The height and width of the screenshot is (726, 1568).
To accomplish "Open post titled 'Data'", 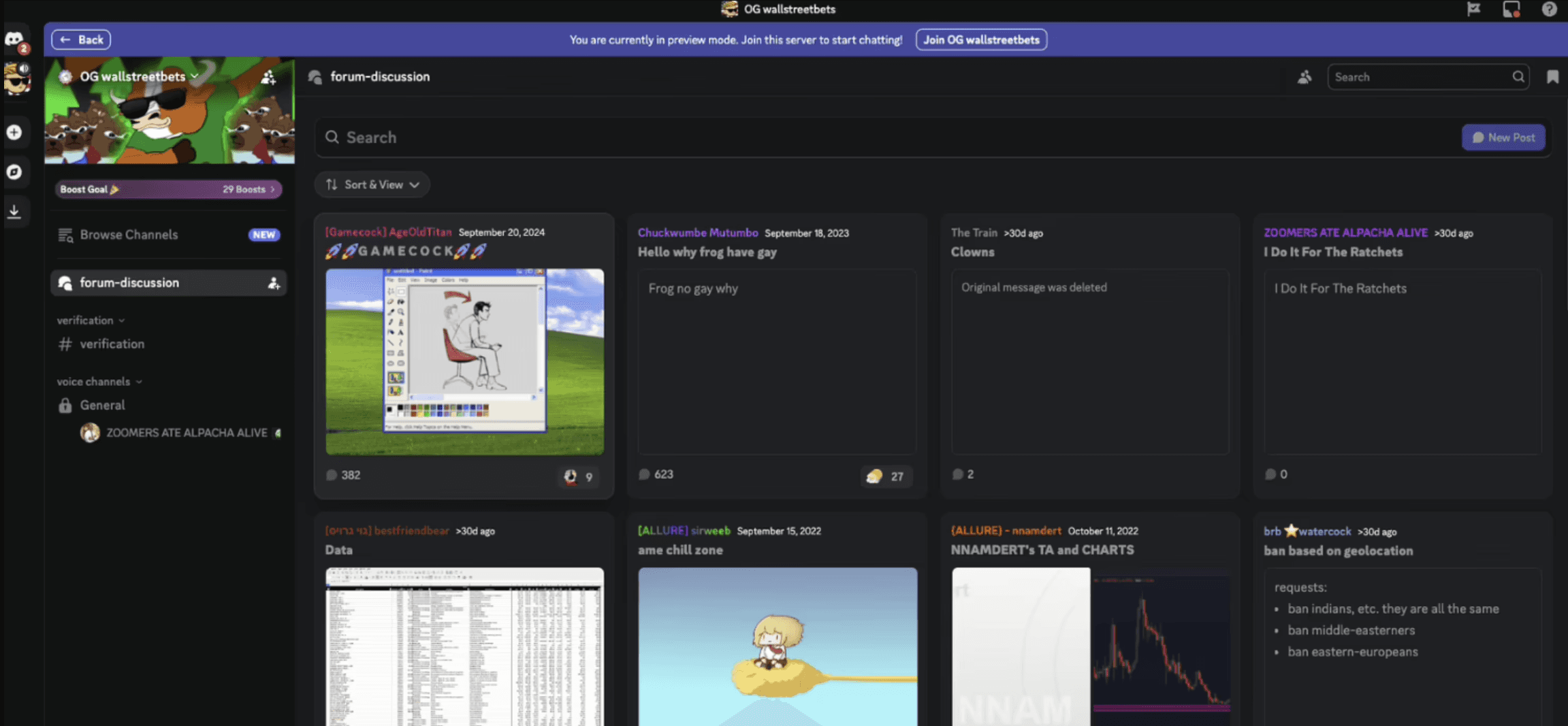I will point(339,550).
